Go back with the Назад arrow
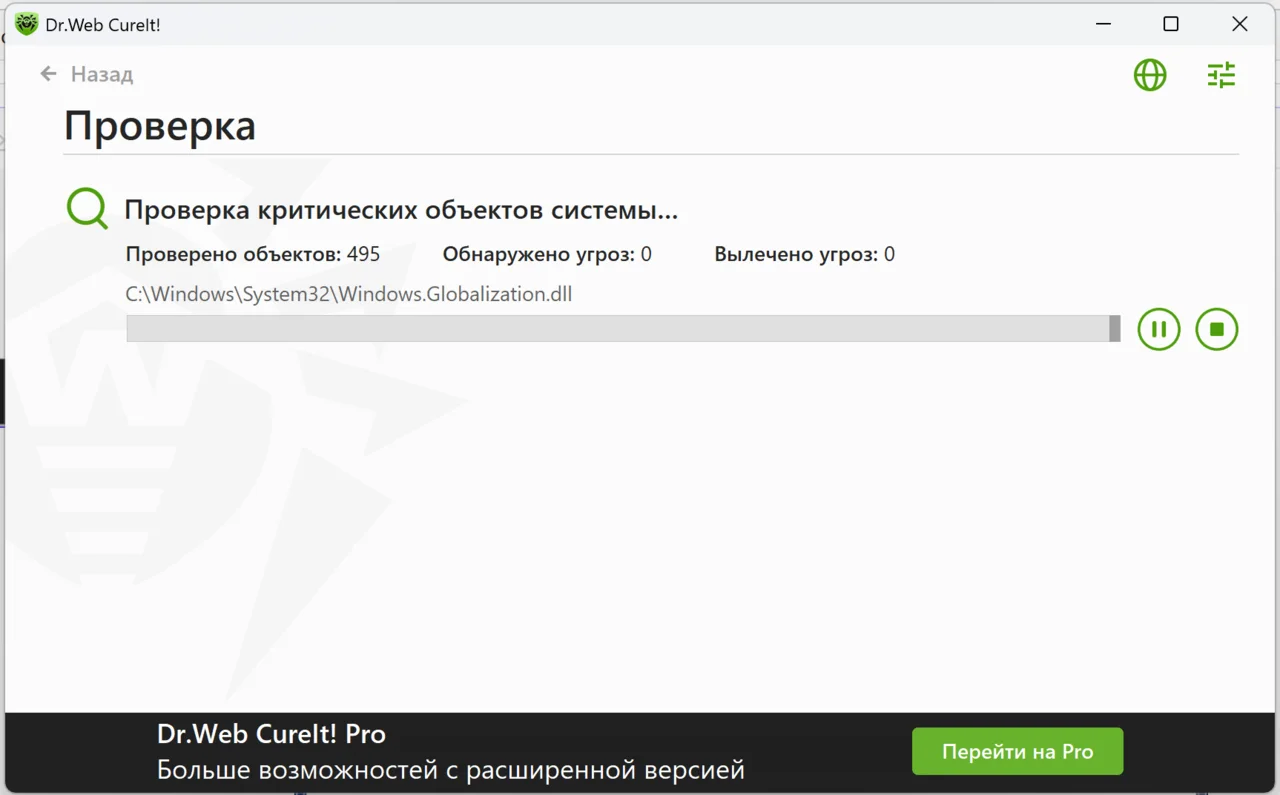This screenshot has width=1280, height=795. point(48,74)
